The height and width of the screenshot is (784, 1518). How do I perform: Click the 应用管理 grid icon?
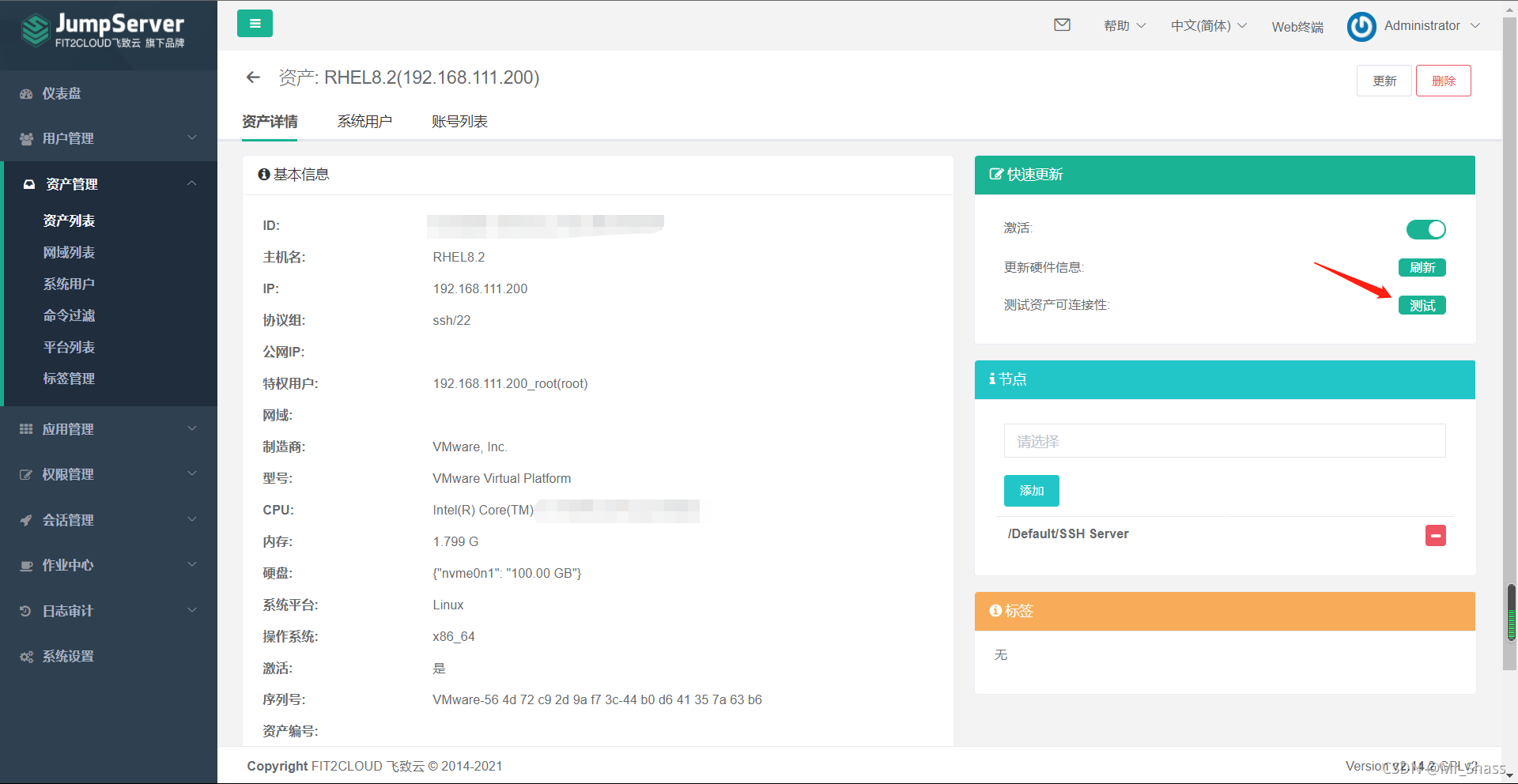pyautogui.click(x=26, y=429)
